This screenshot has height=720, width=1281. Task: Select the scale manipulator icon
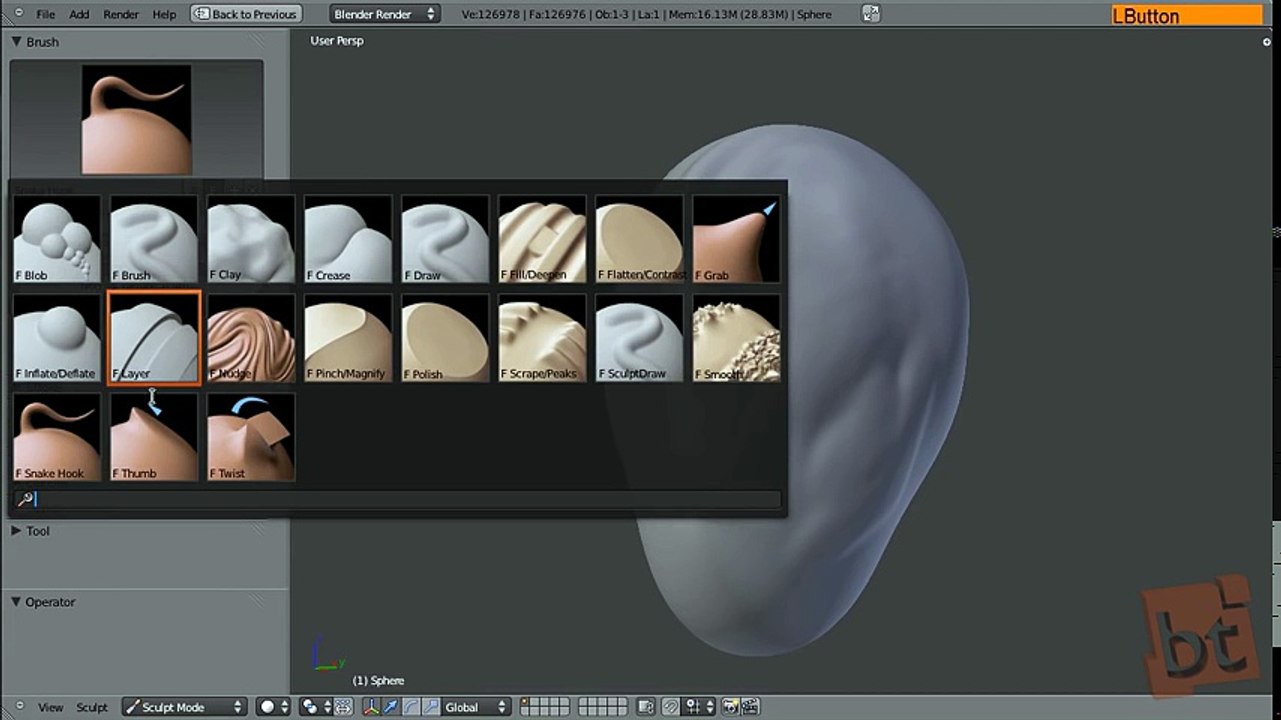click(430, 707)
